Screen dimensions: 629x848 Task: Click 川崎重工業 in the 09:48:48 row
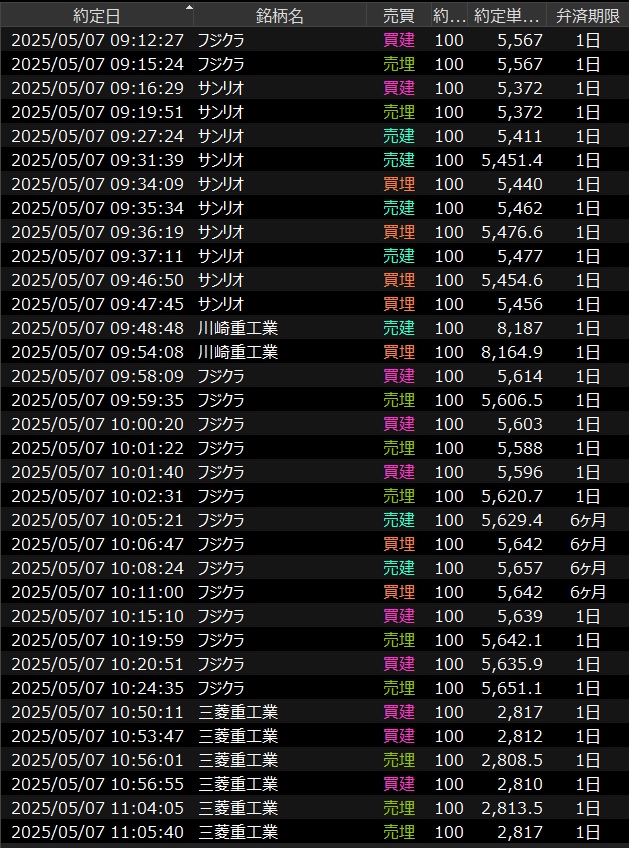tap(237, 328)
